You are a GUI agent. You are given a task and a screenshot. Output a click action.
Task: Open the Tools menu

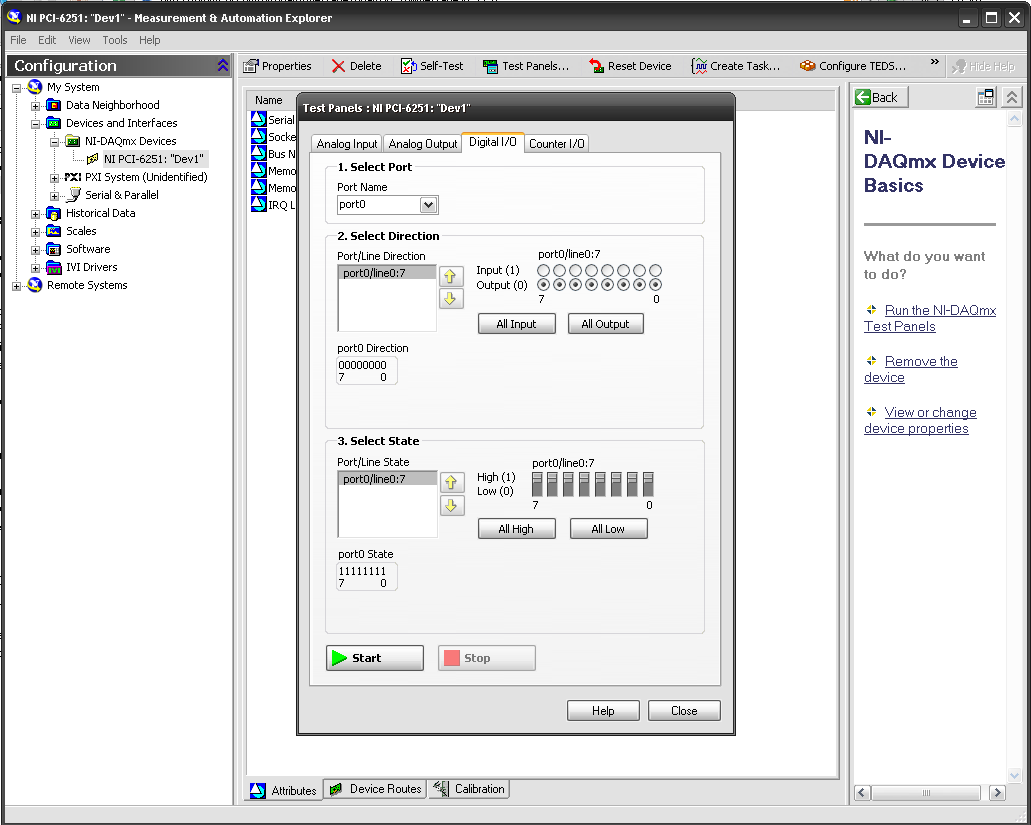114,40
